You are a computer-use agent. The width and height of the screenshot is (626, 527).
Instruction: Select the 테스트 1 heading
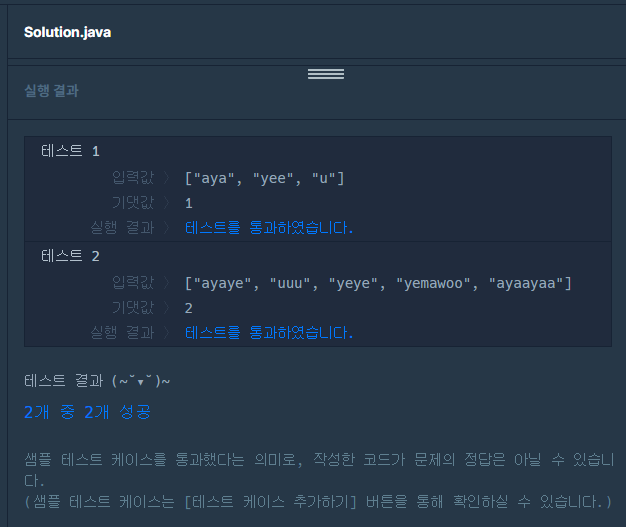point(70,151)
